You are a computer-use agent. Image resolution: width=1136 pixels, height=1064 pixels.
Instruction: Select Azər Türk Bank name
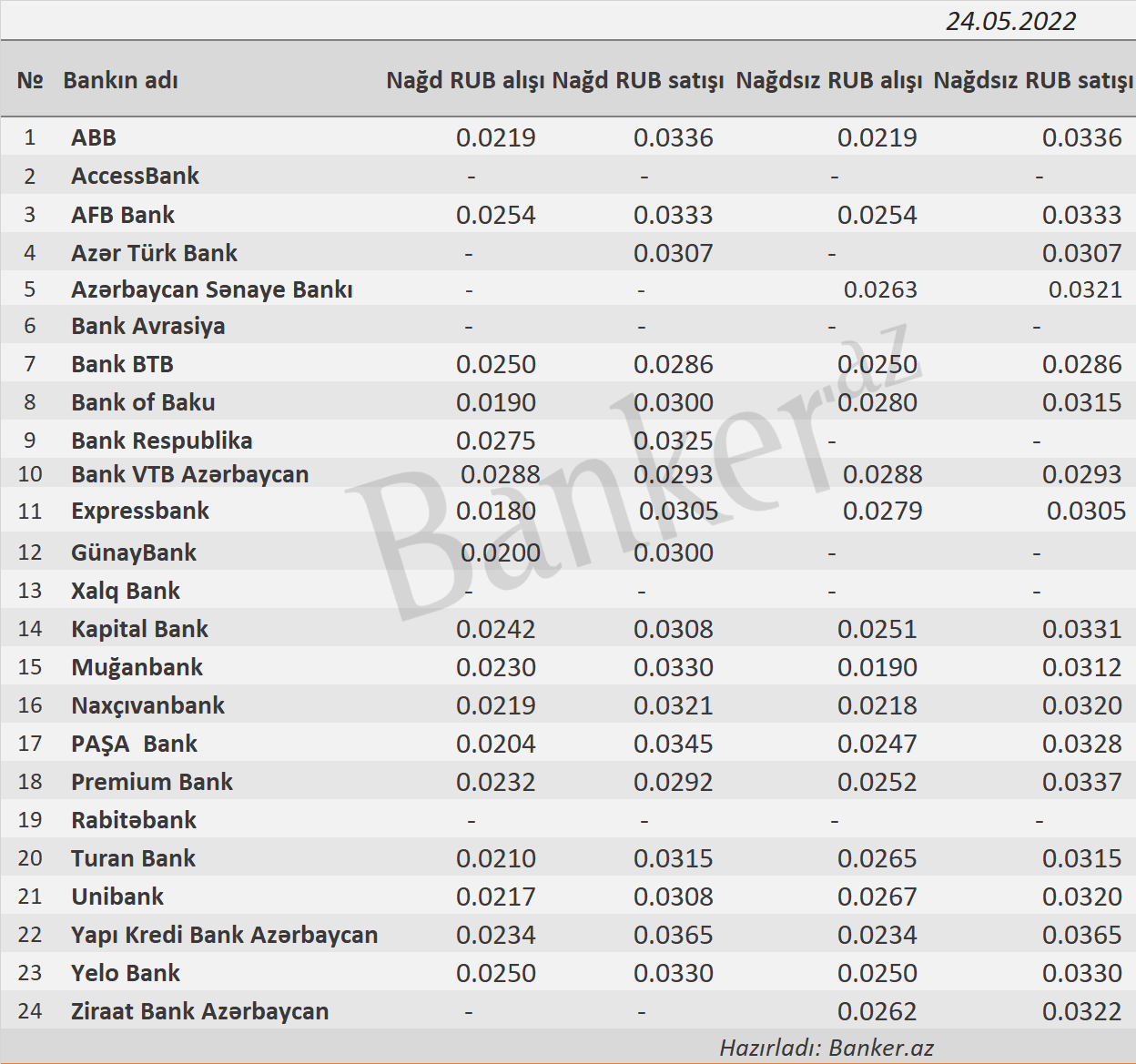pos(154,253)
